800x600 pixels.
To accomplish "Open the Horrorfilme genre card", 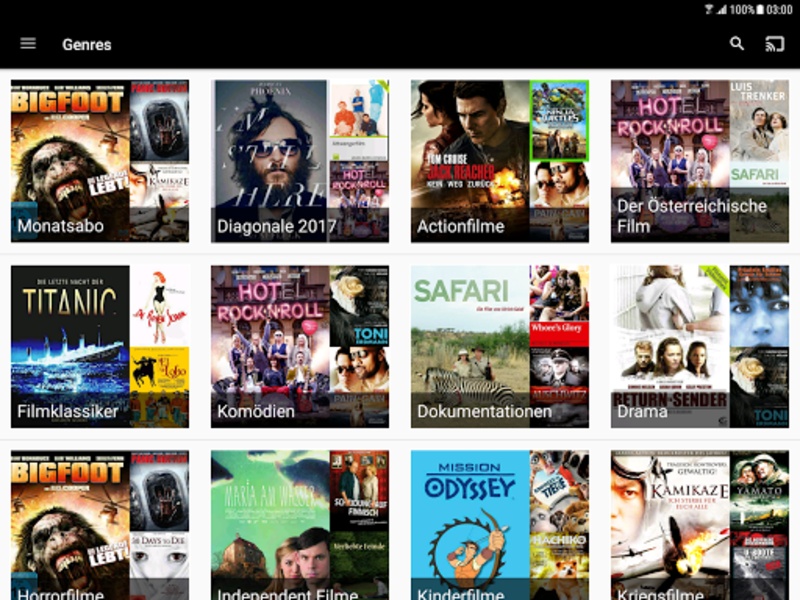I will coord(100,525).
